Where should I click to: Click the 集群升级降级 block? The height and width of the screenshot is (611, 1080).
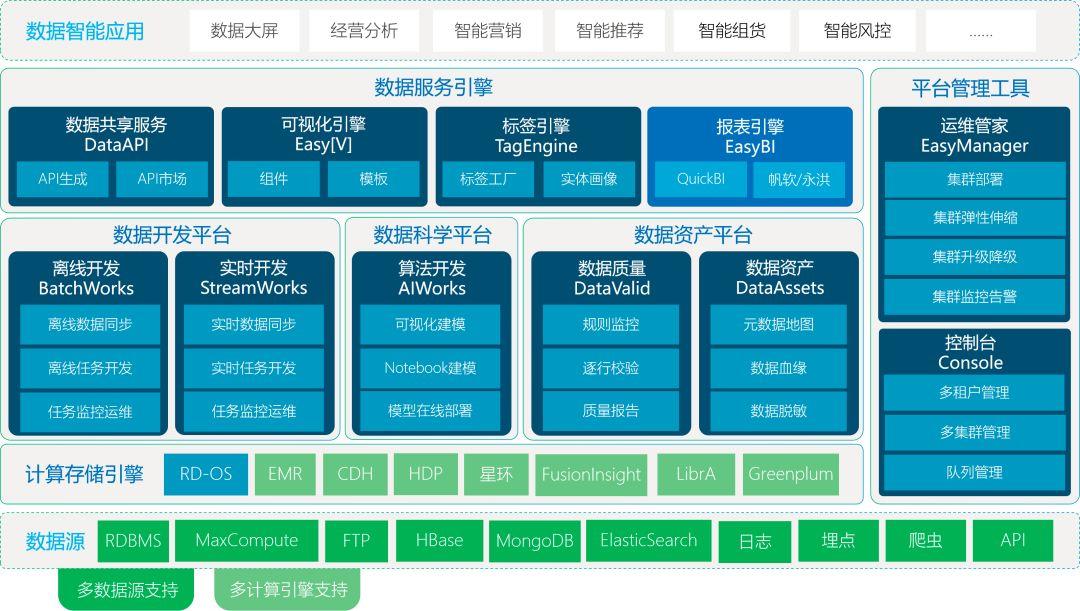point(975,257)
